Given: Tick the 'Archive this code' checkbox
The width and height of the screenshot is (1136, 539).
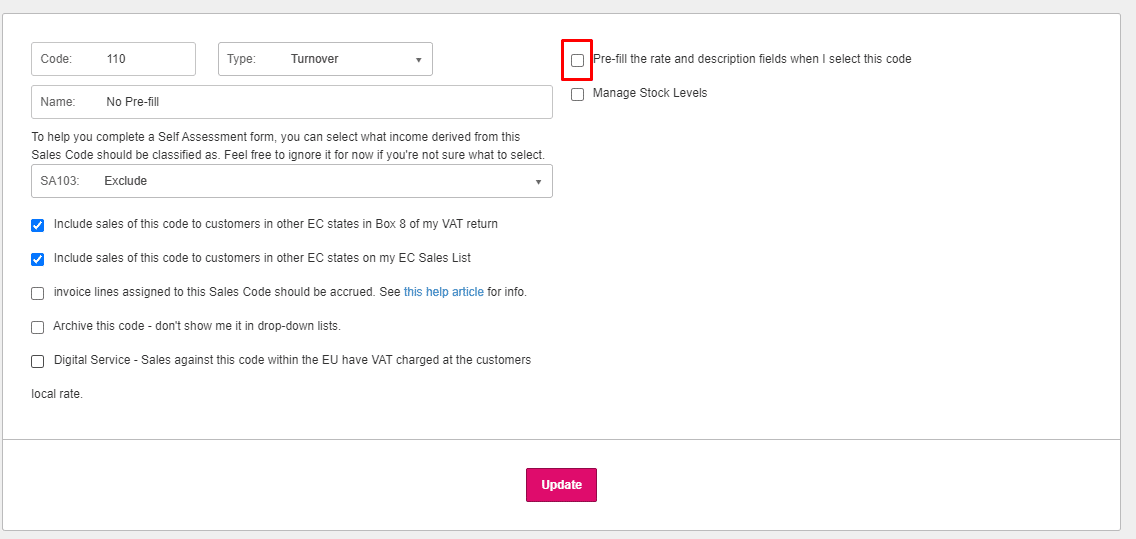Looking at the screenshot, I should coord(38,327).
